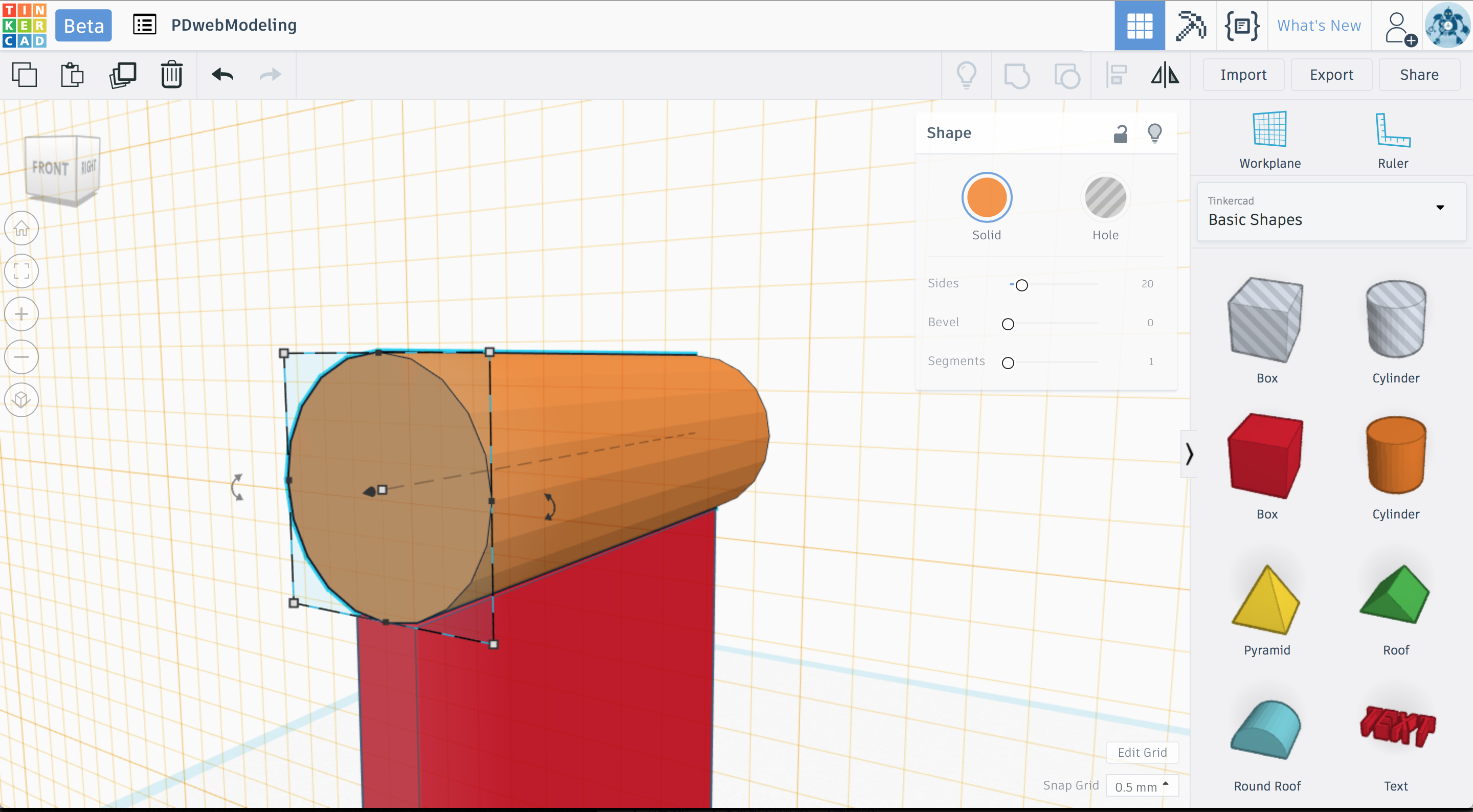Zoom in with plus icon
Image resolution: width=1473 pixels, height=812 pixels.
point(21,314)
